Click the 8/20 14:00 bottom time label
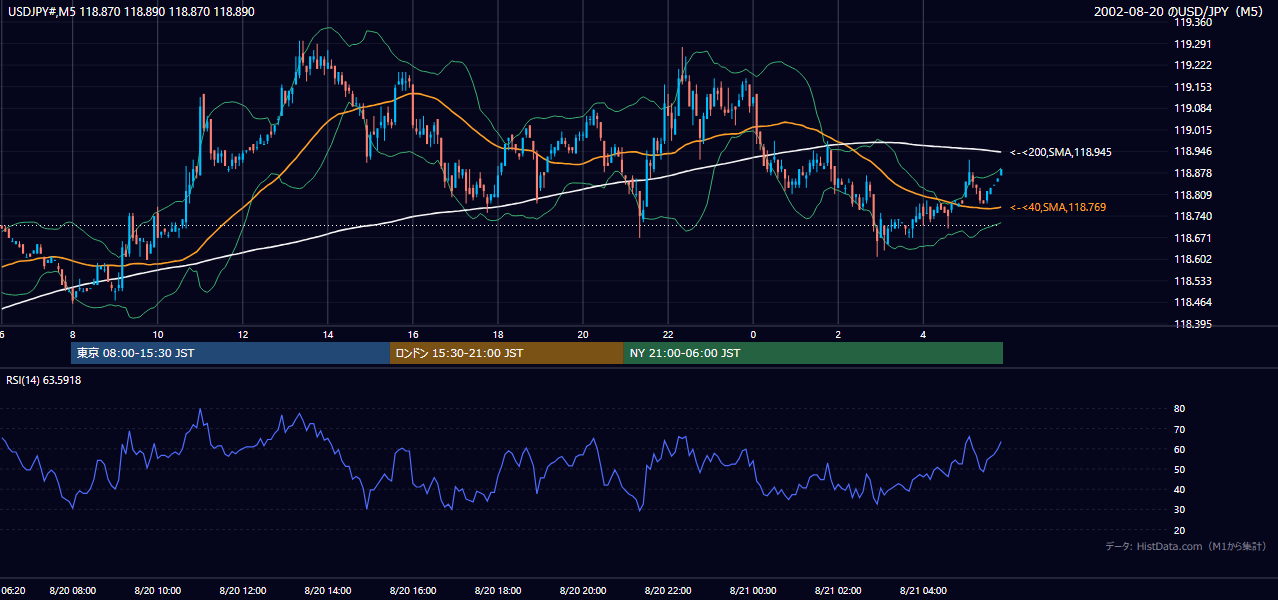 (x=328, y=591)
